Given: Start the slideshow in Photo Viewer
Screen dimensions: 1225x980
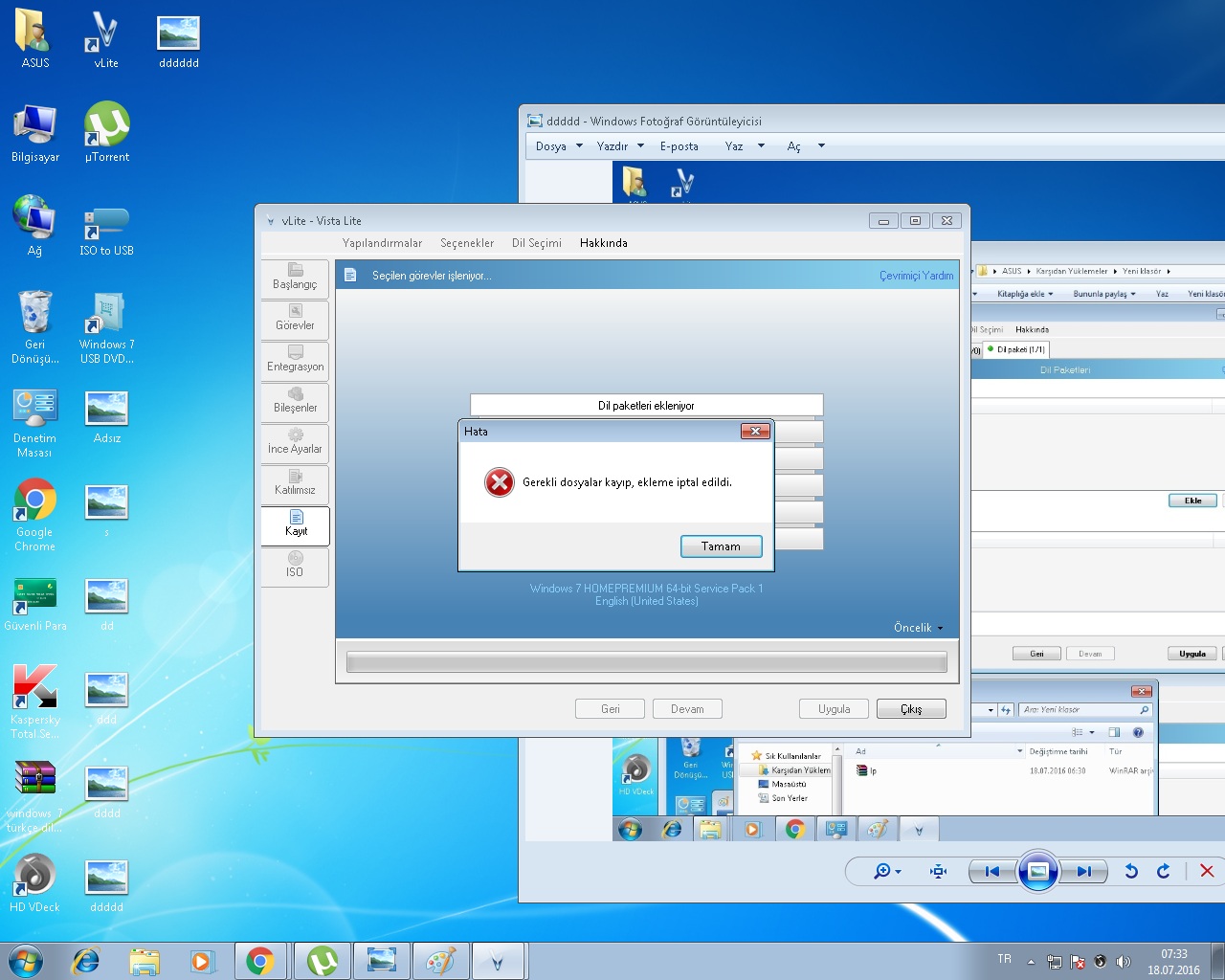Looking at the screenshot, I should (1037, 871).
